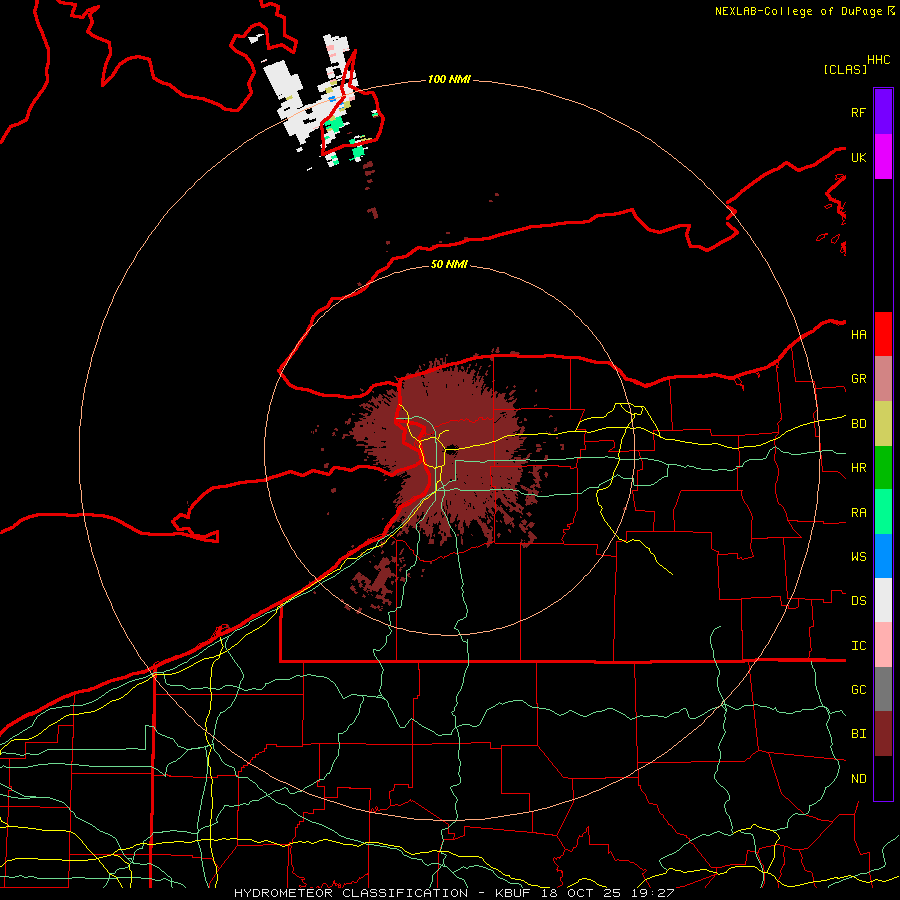Click the 100 NMI range ring label
The height and width of the screenshot is (900, 900).
click(x=449, y=79)
